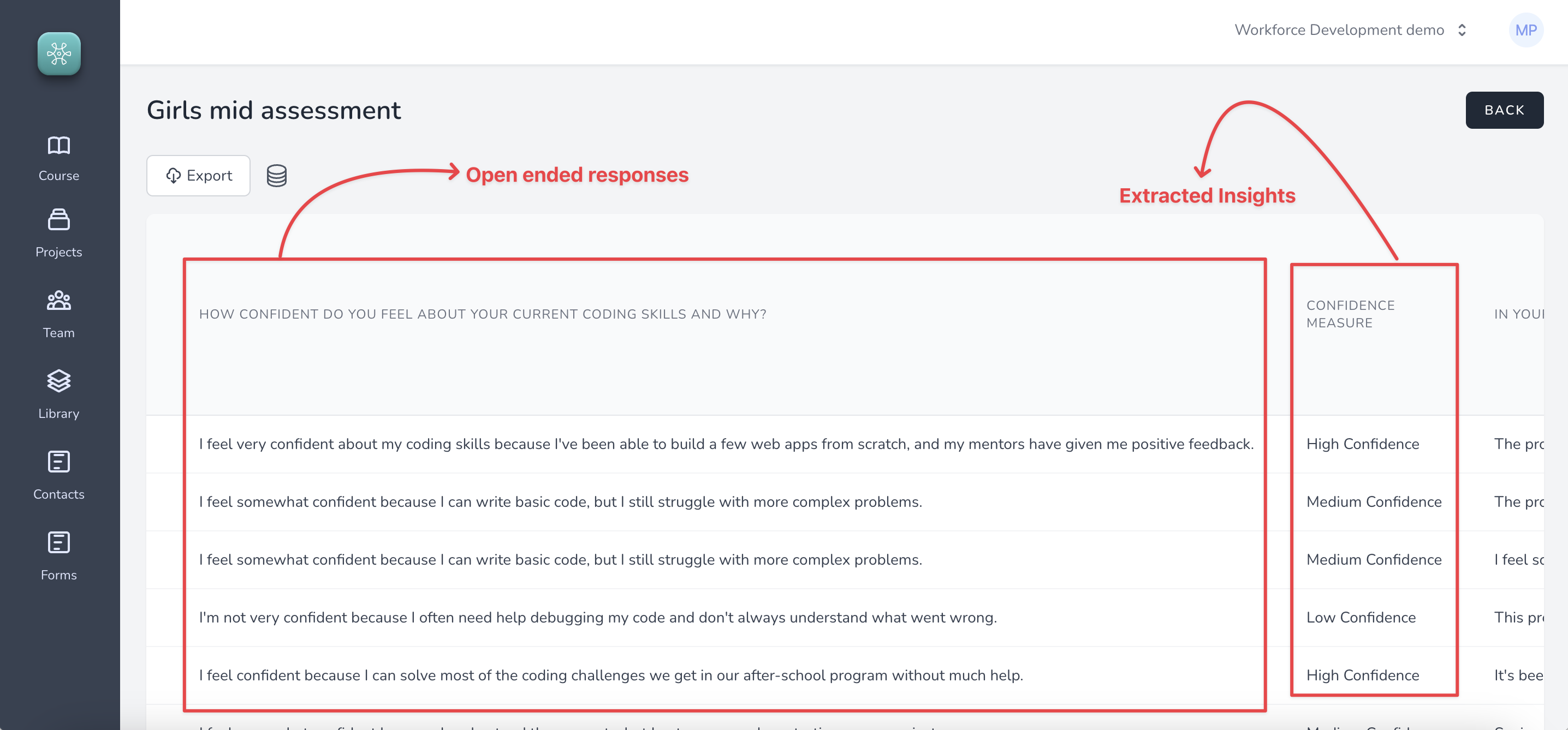Click the response 'I feel very confident about my coding skills'

(726, 444)
